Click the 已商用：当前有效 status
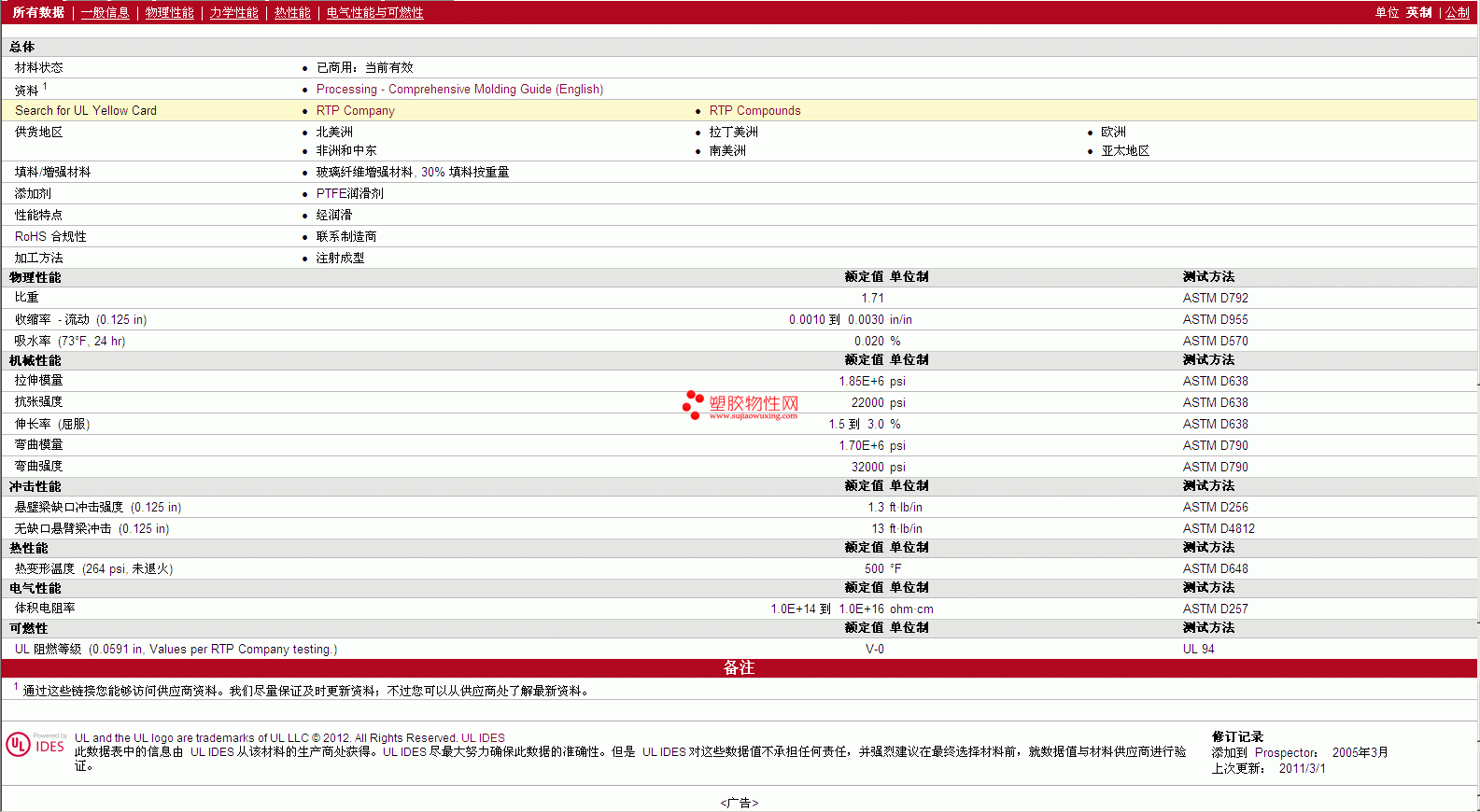 (x=364, y=67)
